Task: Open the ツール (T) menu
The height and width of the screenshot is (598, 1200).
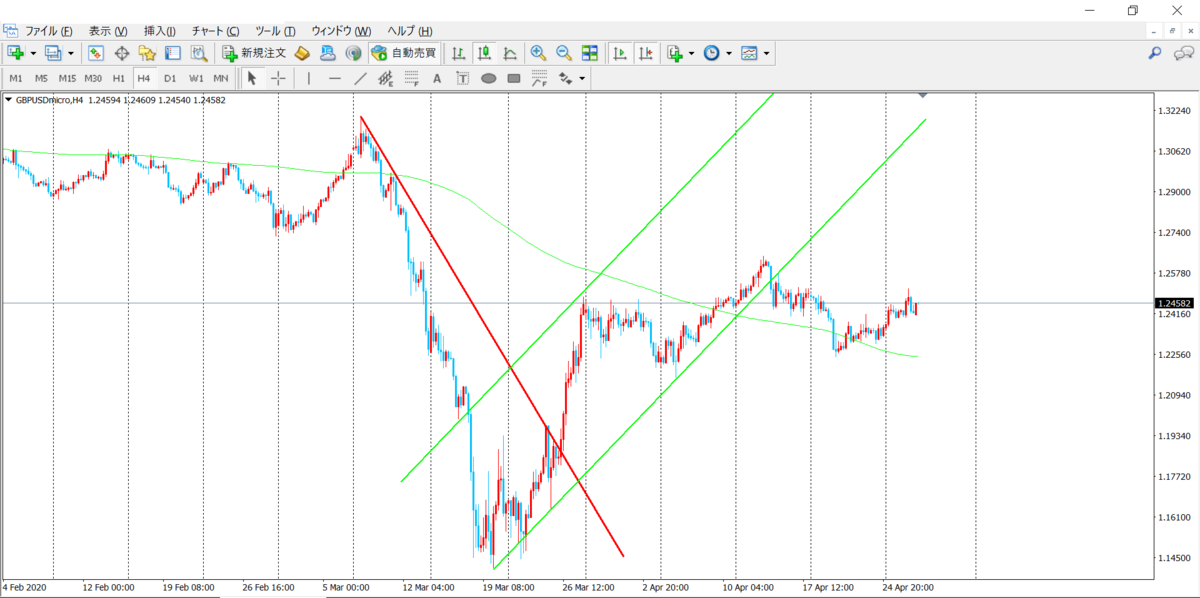Action: pyautogui.click(x=275, y=31)
